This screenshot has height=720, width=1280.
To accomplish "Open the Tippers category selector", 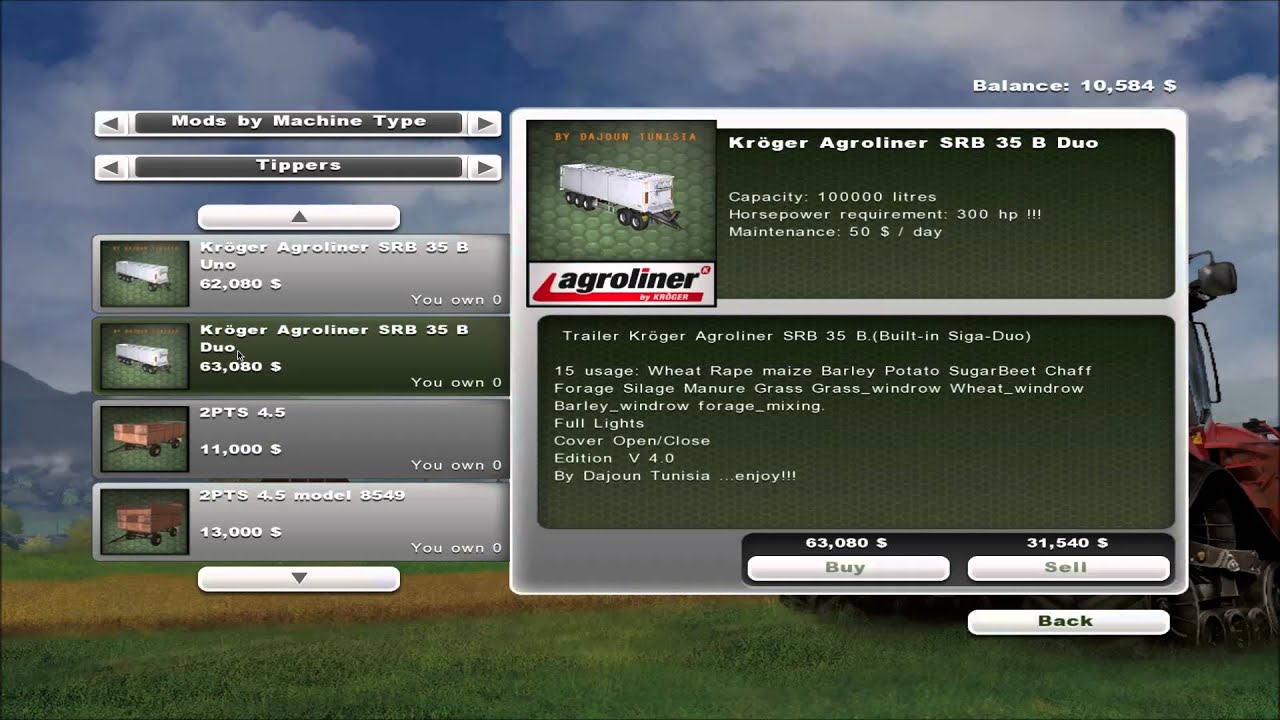I will click(x=298, y=166).
